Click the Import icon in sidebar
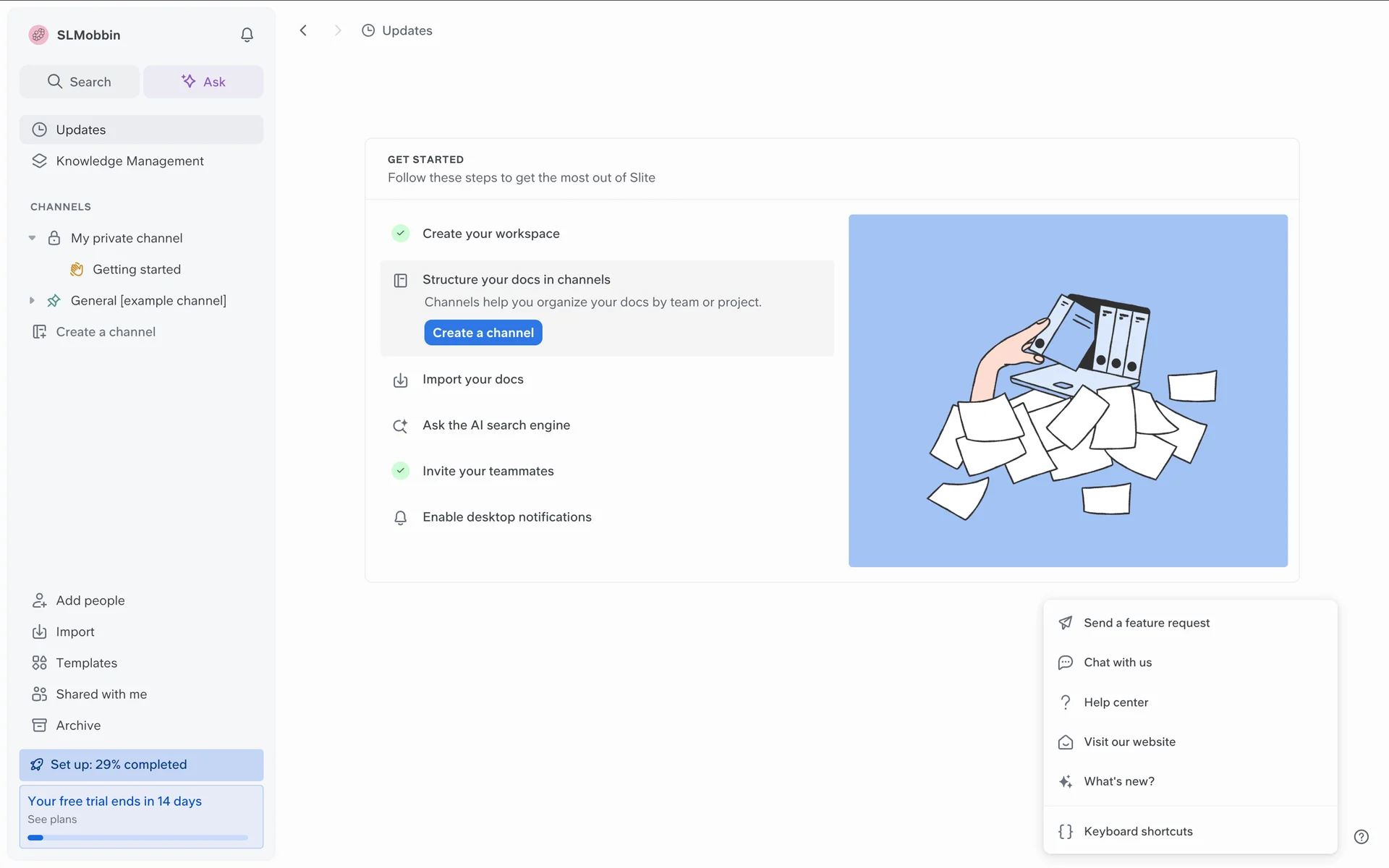Screen dimensions: 1389x868 [x=39, y=631]
